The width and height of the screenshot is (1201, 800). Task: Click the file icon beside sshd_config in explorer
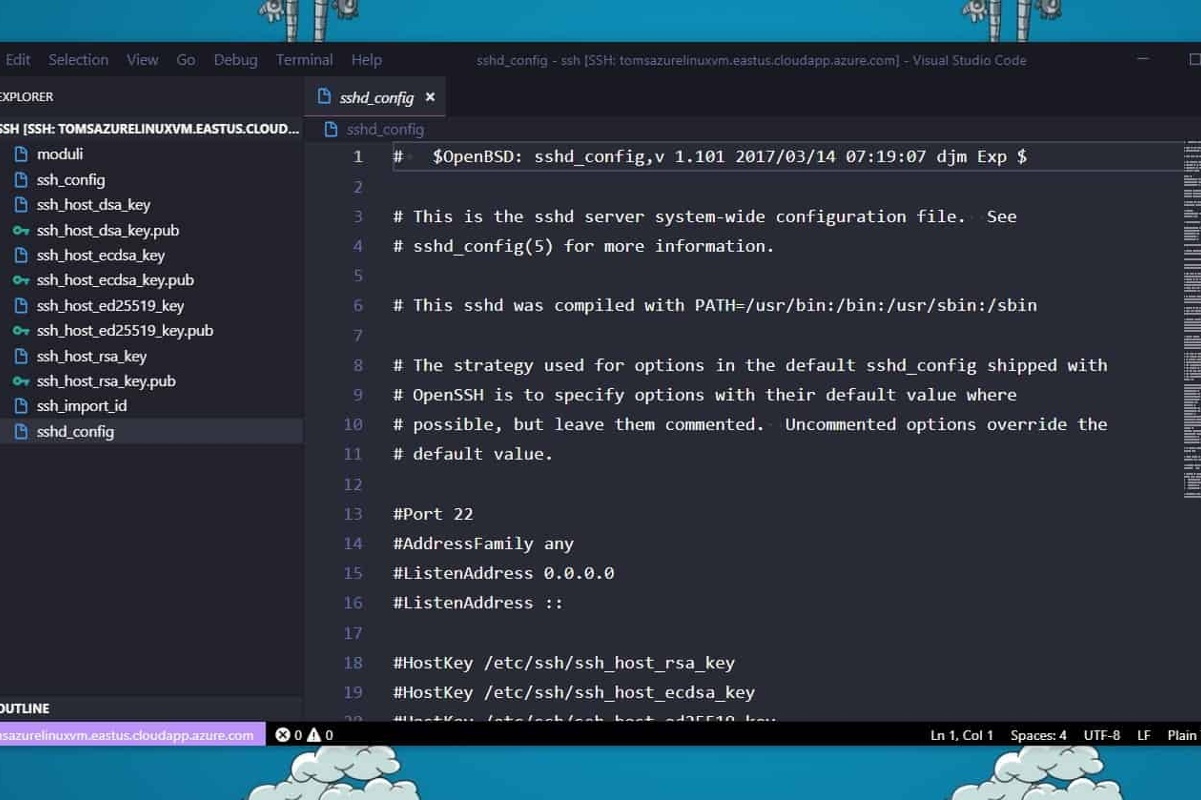[x=20, y=432]
